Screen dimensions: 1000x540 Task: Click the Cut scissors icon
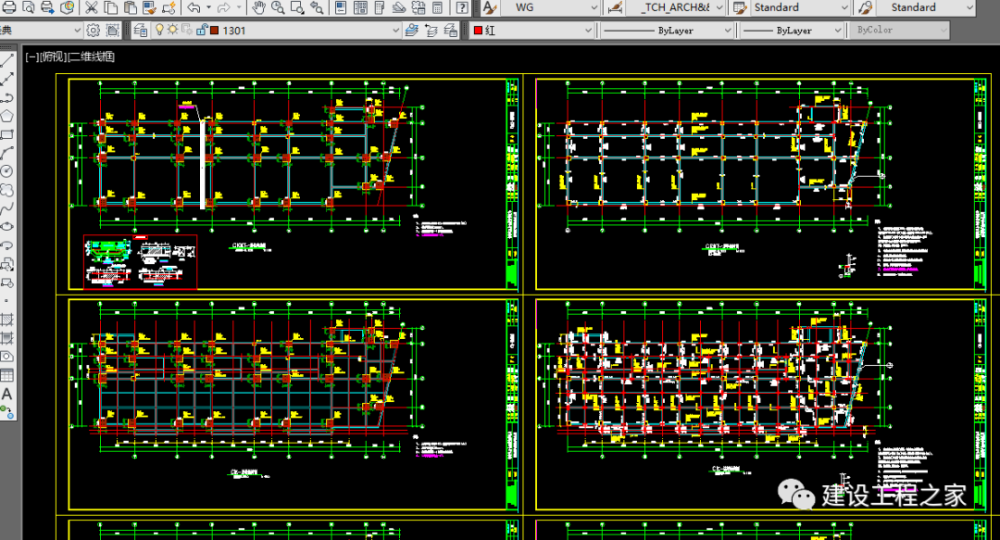pyautogui.click(x=92, y=8)
